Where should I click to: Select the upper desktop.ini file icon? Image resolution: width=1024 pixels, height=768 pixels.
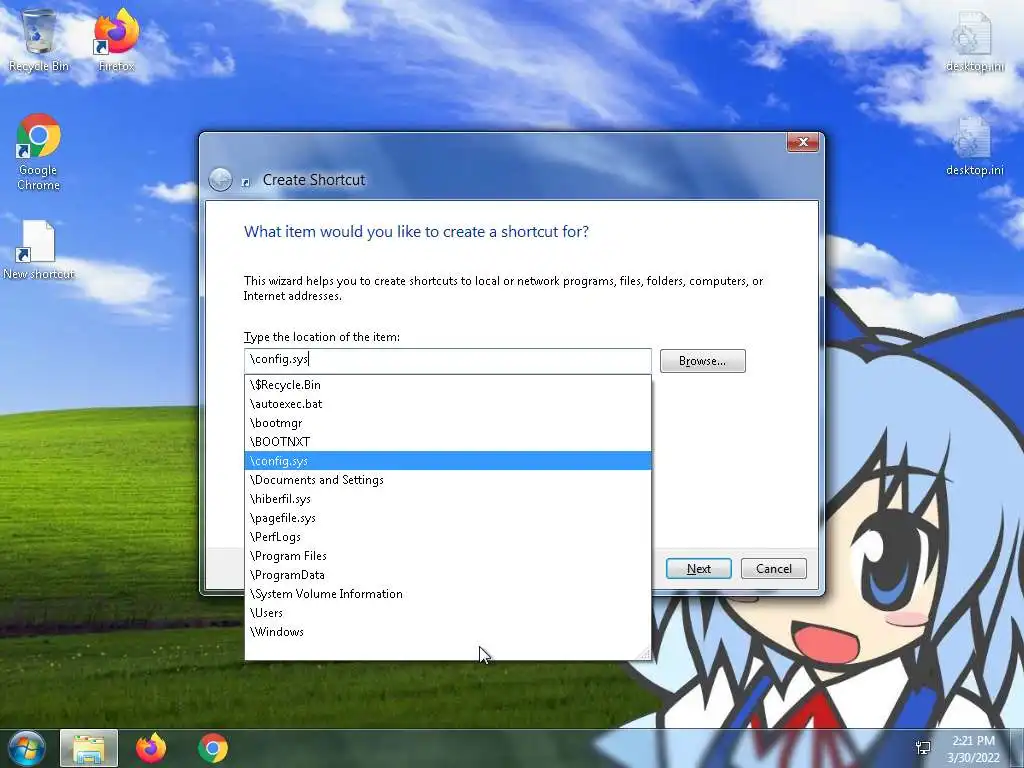(974, 42)
